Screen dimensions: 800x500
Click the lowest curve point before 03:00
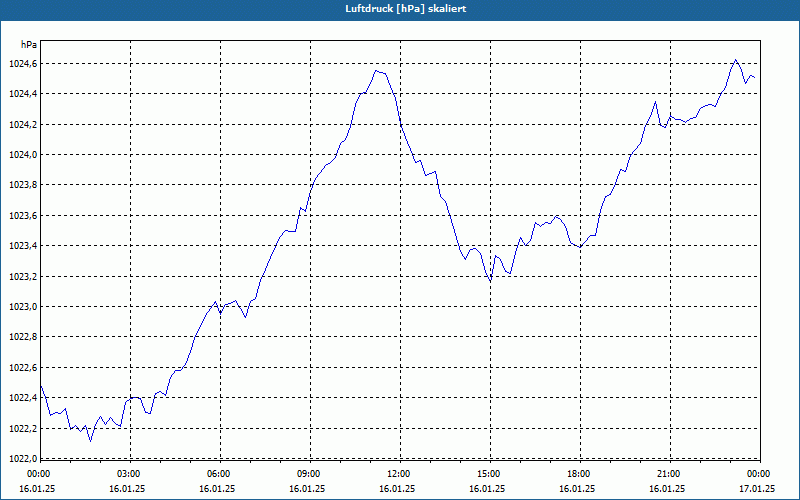click(x=90, y=441)
